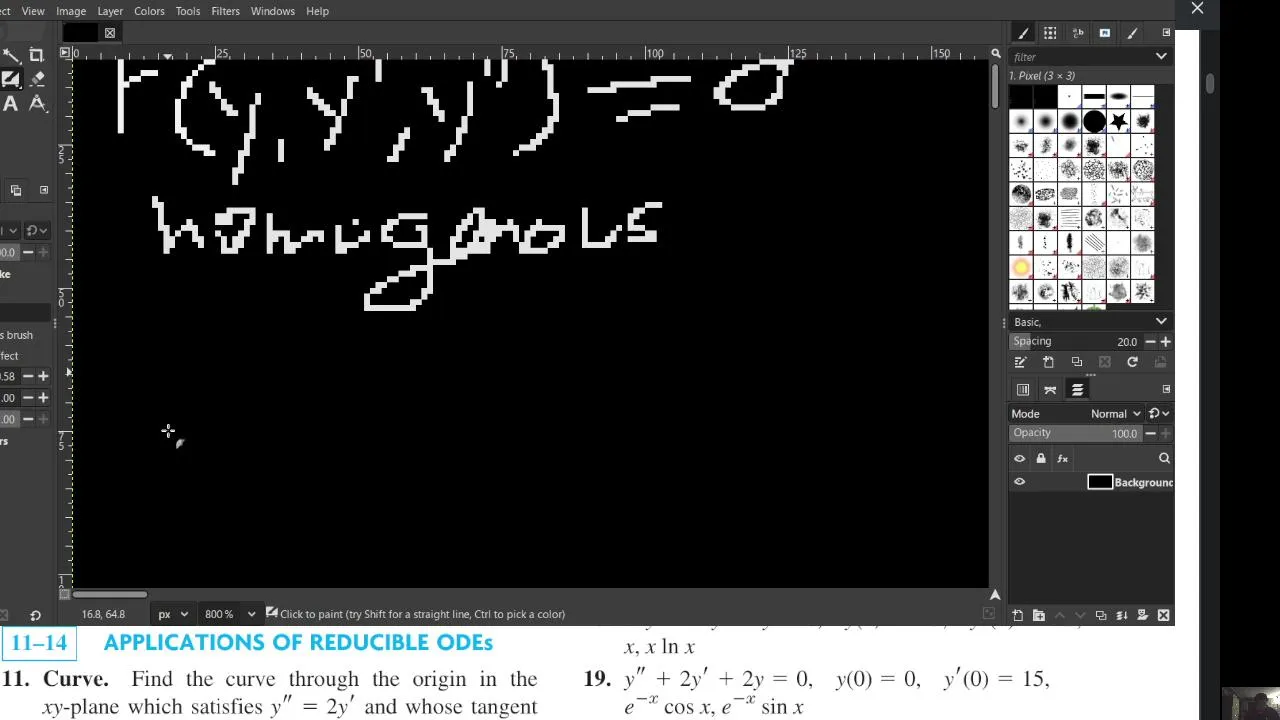
Task: Select the Background layer thumbnail
Action: click(1100, 482)
